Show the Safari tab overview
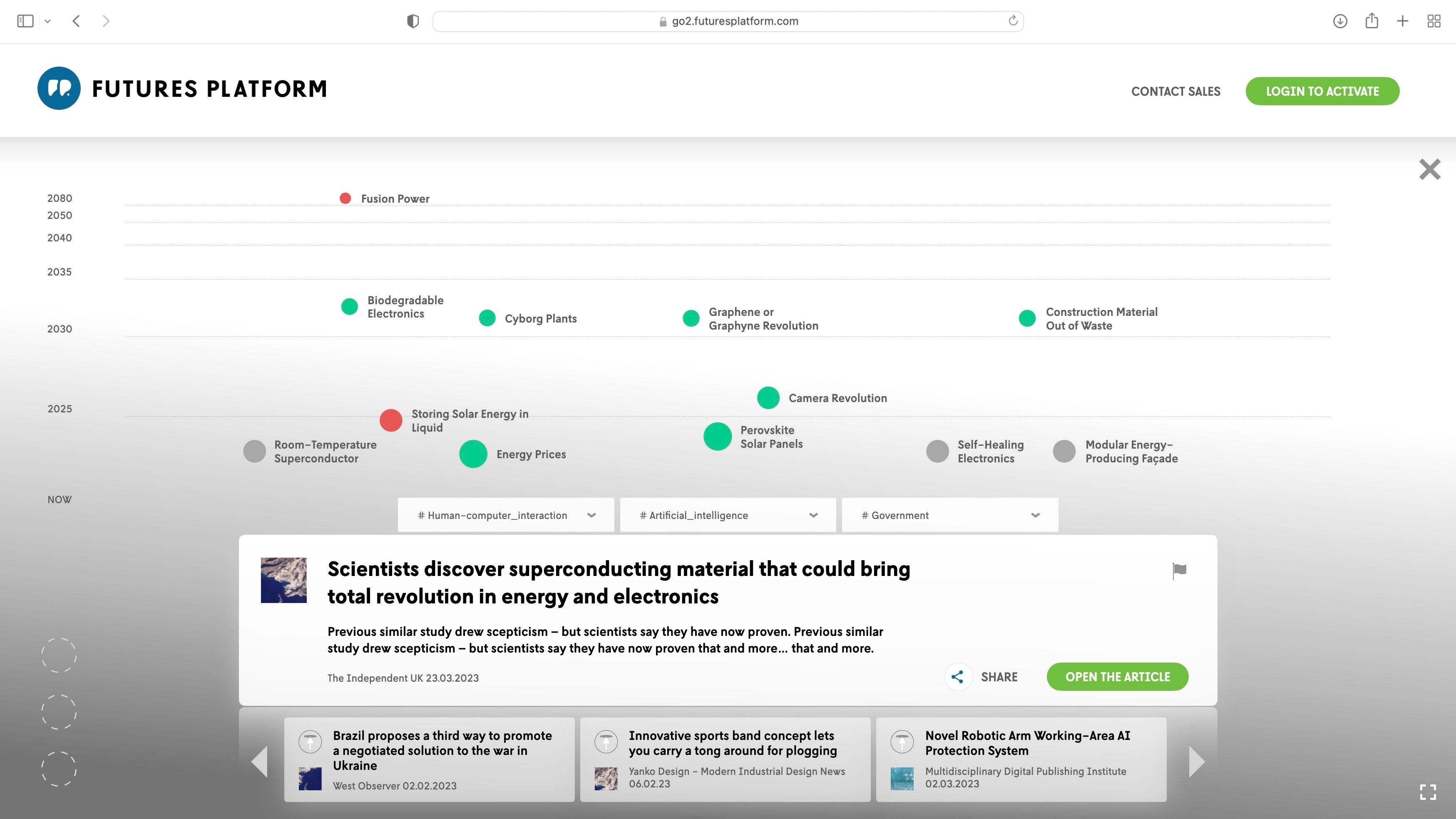The image size is (1456, 819). point(1434,21)
